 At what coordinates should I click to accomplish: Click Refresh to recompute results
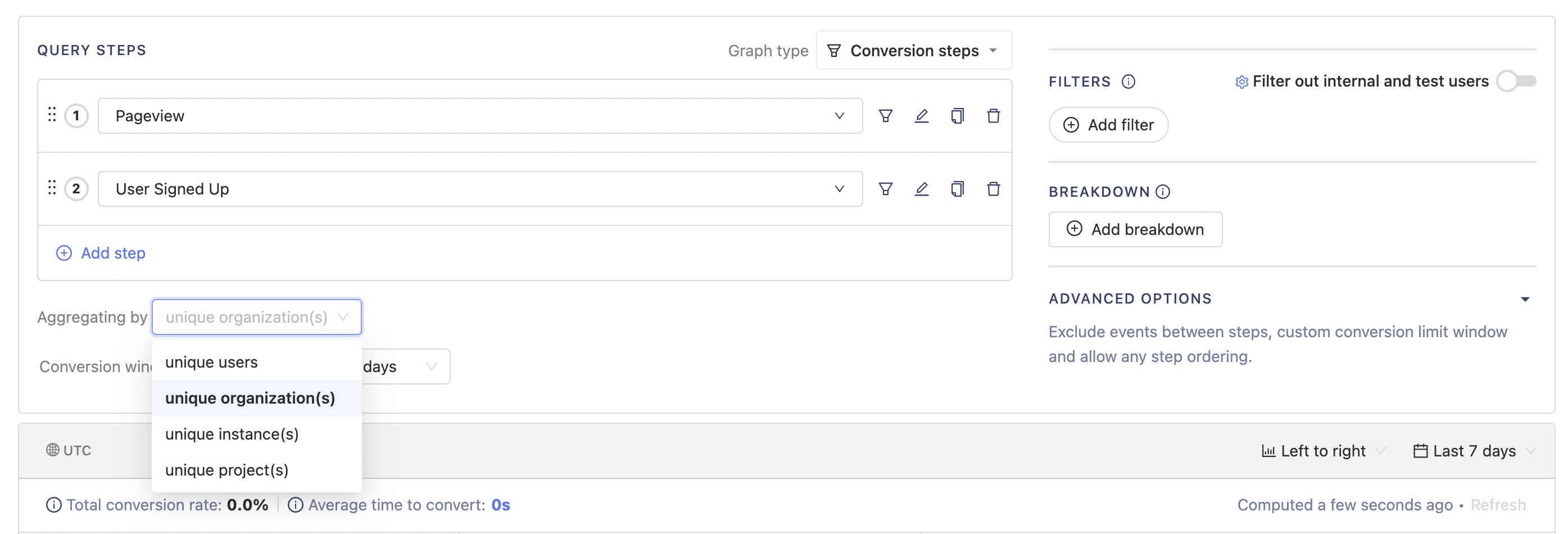(x=1498, y=505)
